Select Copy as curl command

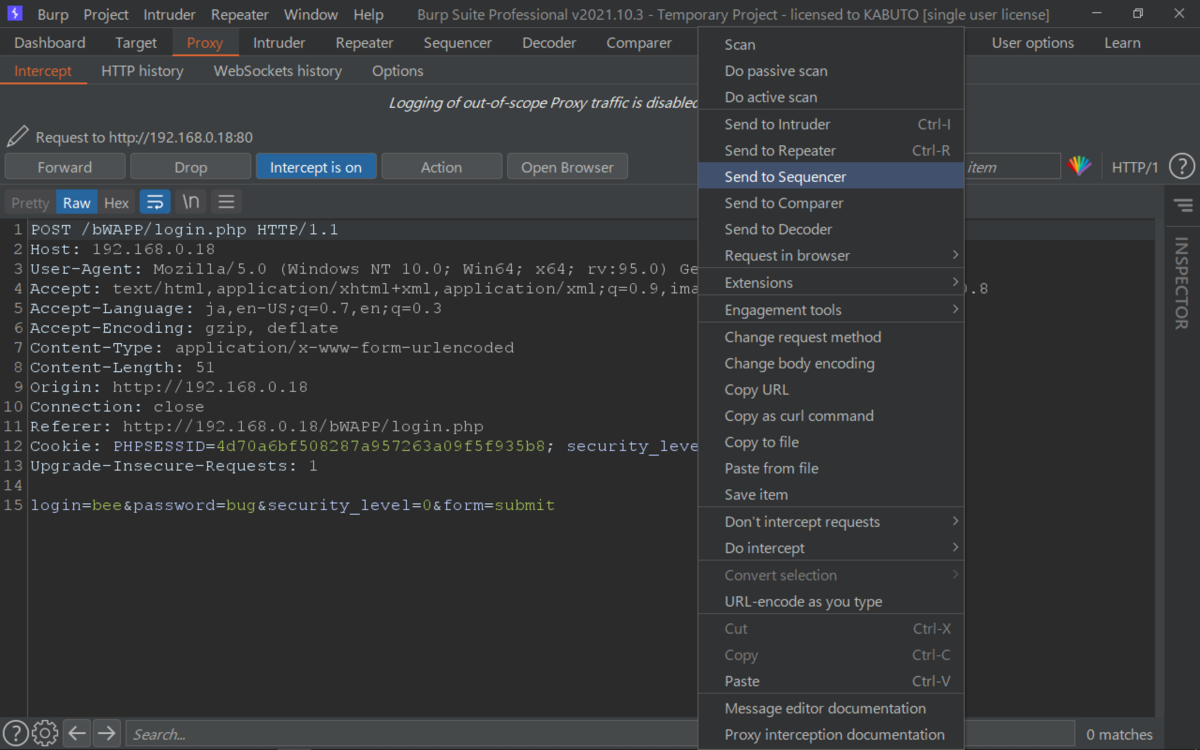pos(831,415)
